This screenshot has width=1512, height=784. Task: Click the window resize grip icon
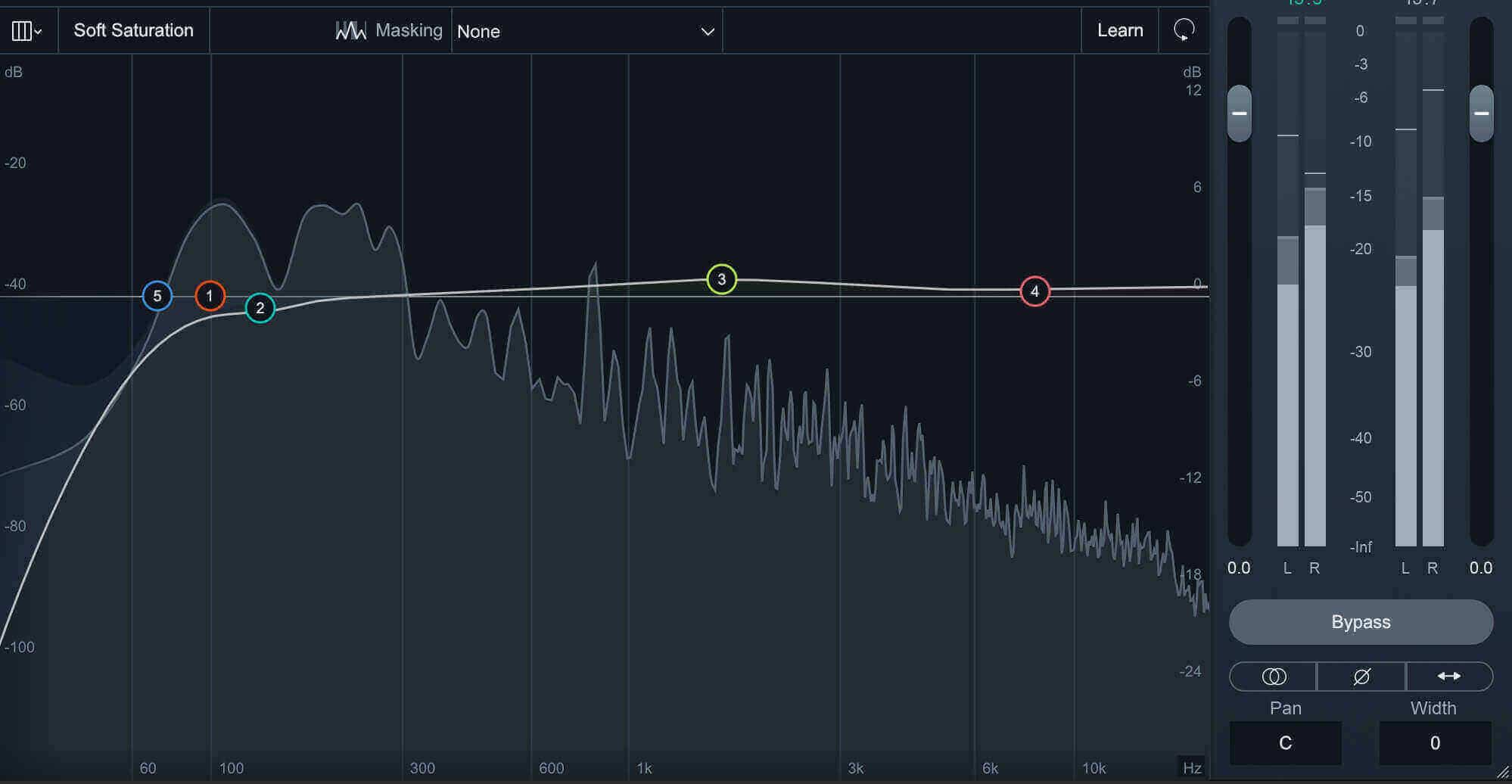point(1502,773)
